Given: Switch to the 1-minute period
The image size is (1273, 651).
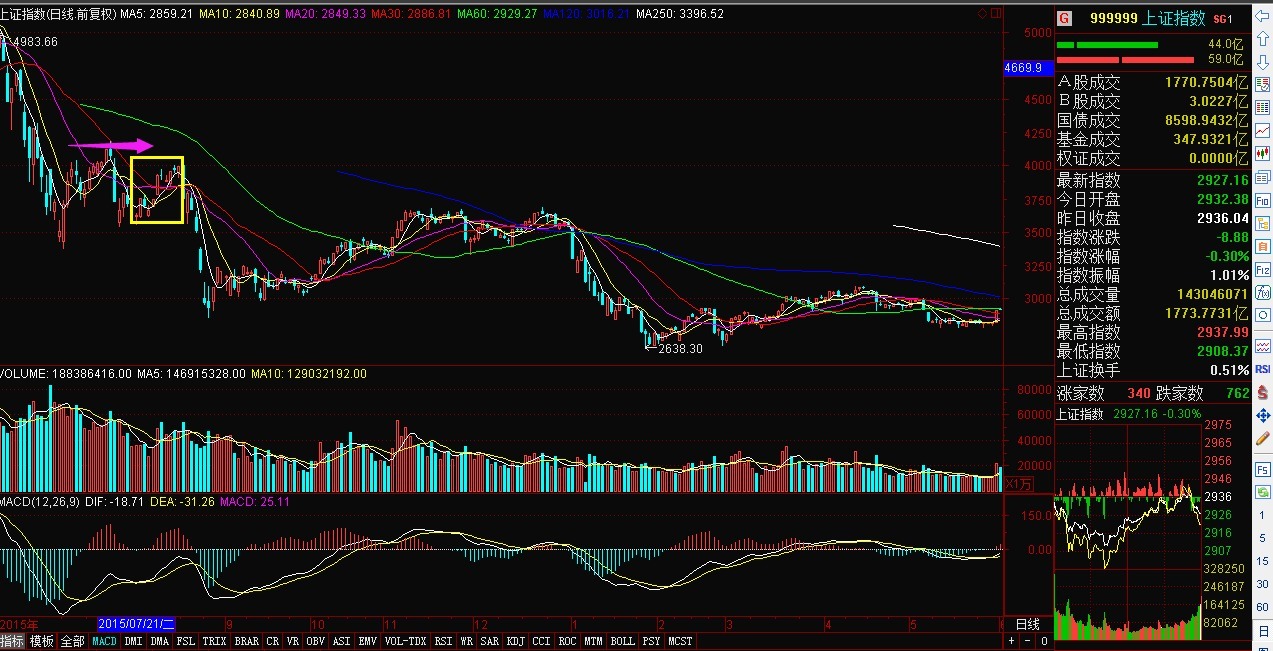Looking at the screenshot, I should 1264,514.
